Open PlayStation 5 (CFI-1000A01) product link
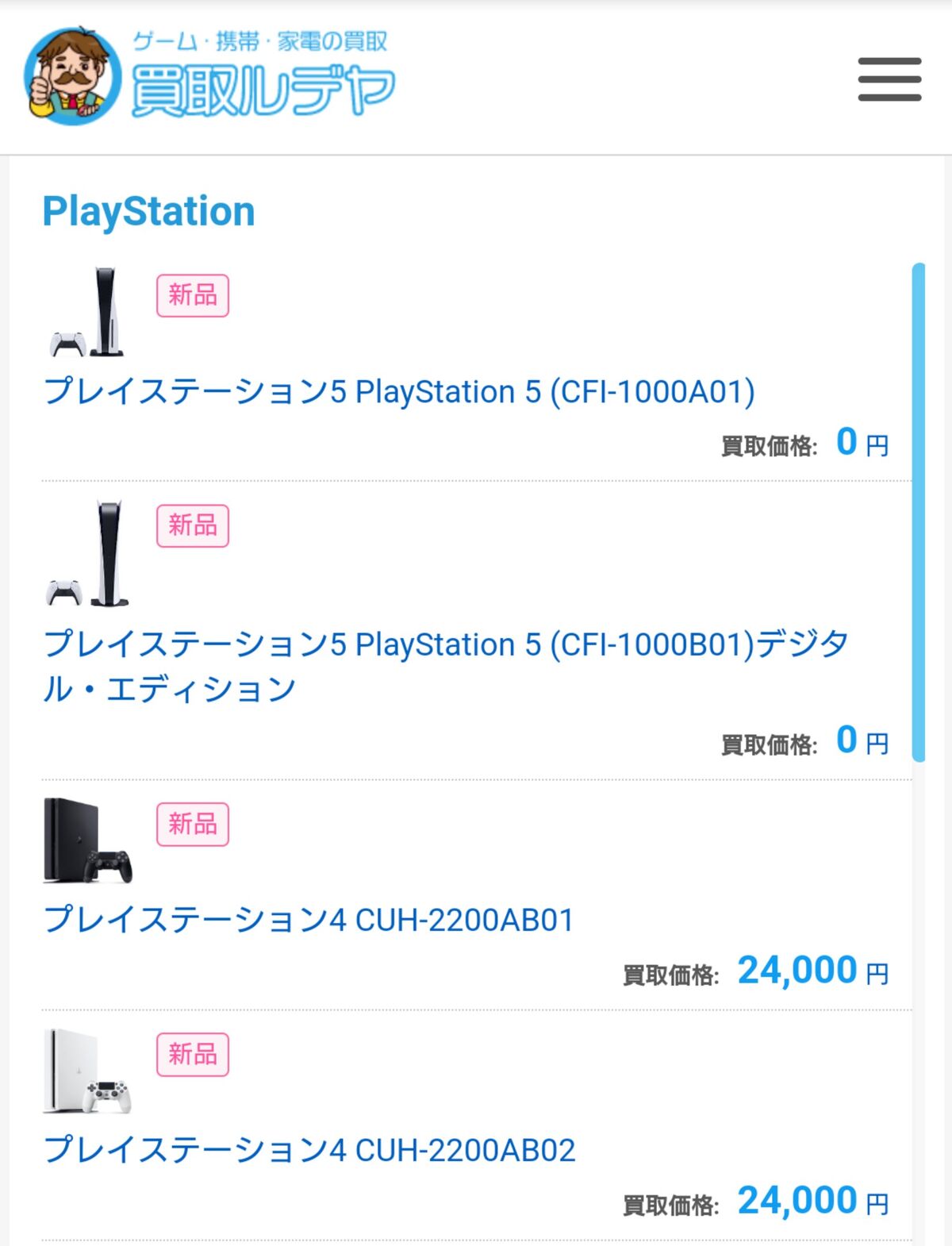This screenshot has width=952, height=1246. point(399,392)
